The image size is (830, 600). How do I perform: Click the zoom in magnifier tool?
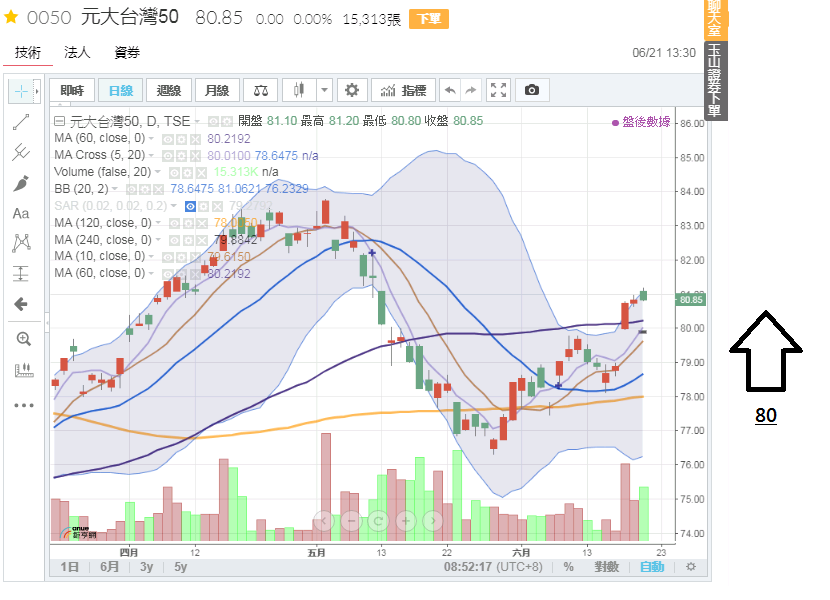(x=24, y=339)
